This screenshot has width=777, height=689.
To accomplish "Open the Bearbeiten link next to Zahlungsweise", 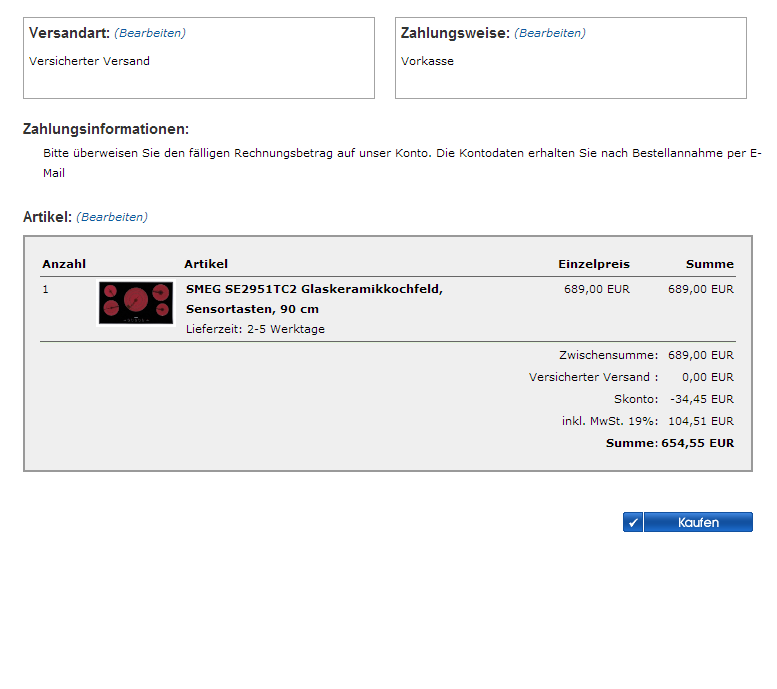I will (550, 33).
